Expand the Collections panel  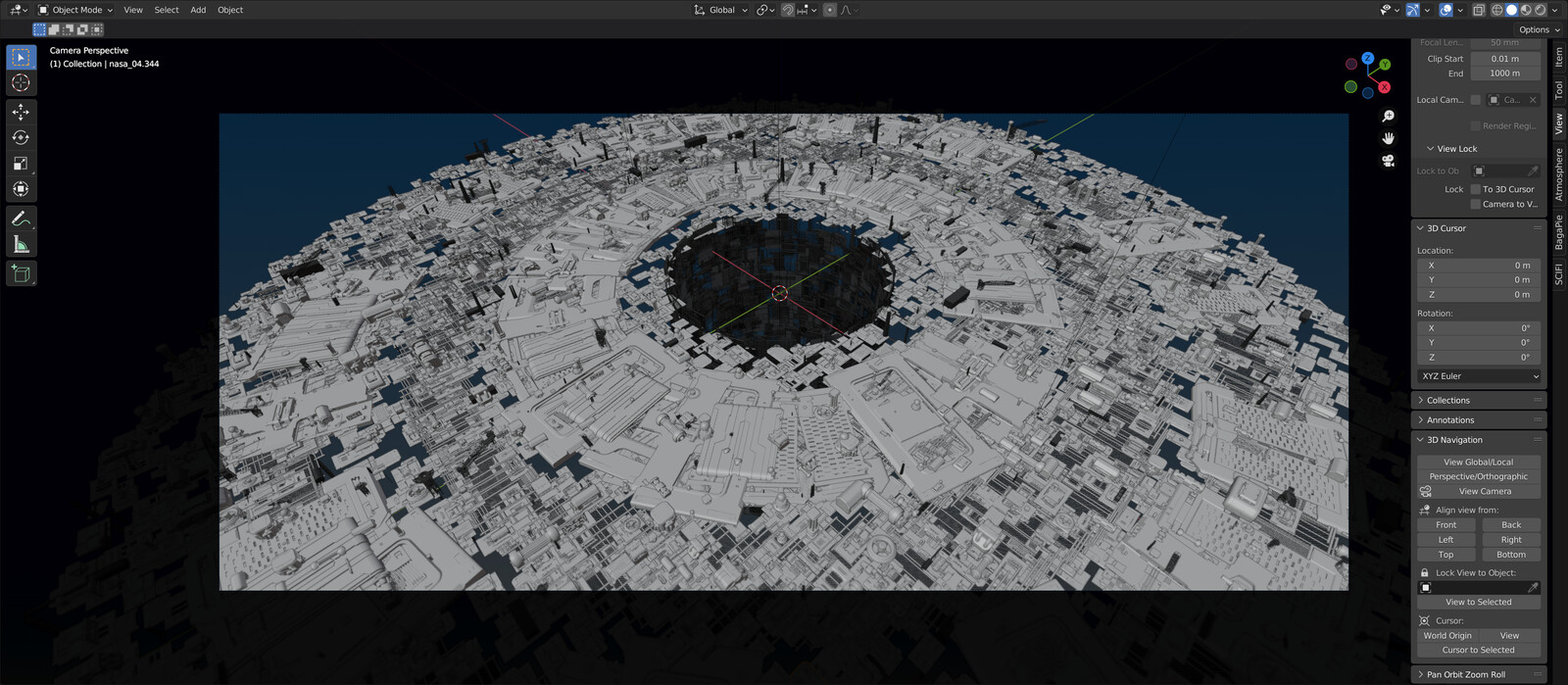click(1480, 400)
